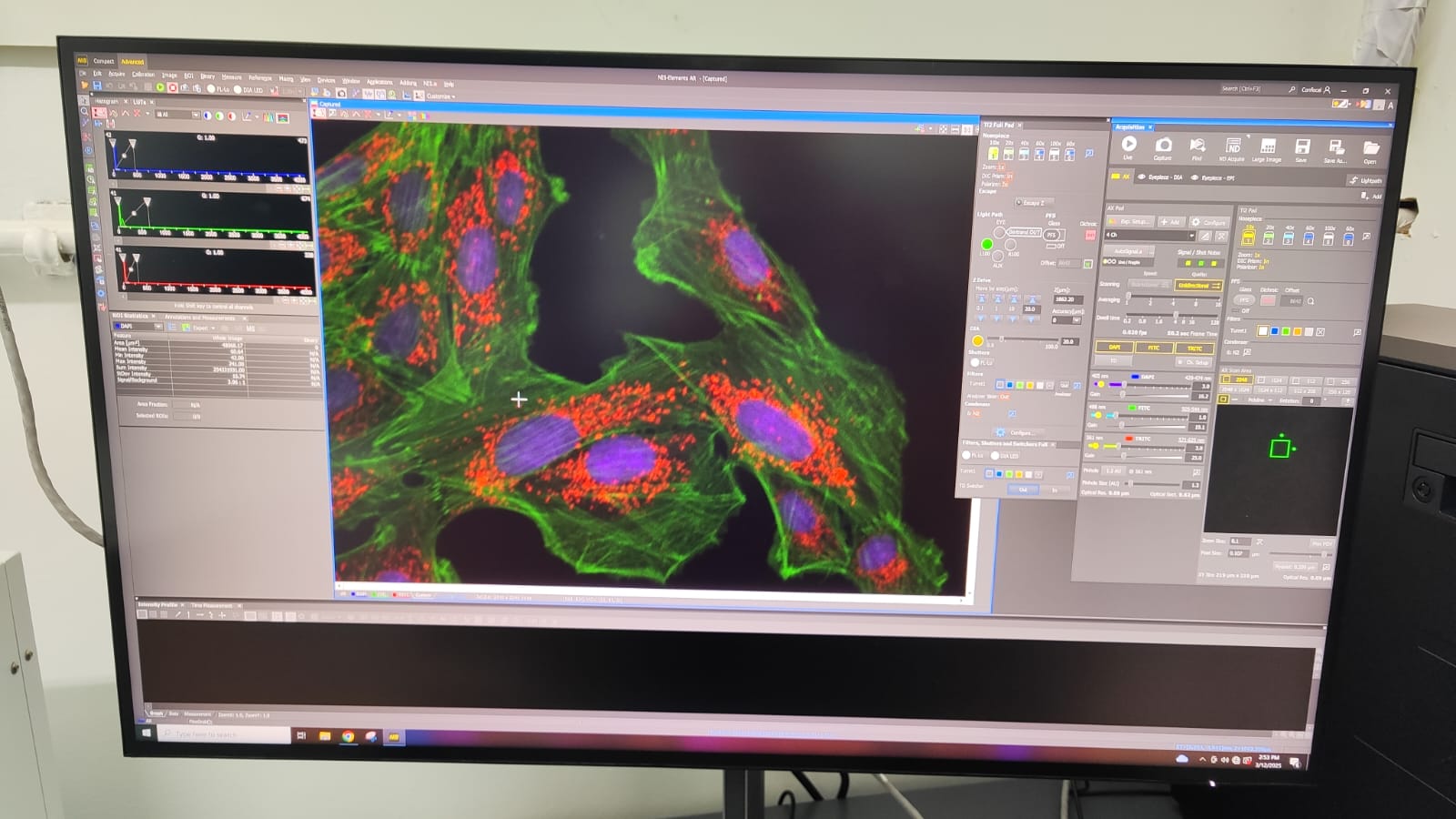Screen dimensions: 1456x819
Task: Select 40x objective in Ti2 Pad nosepiece
Action: [x=1289, y=238]
